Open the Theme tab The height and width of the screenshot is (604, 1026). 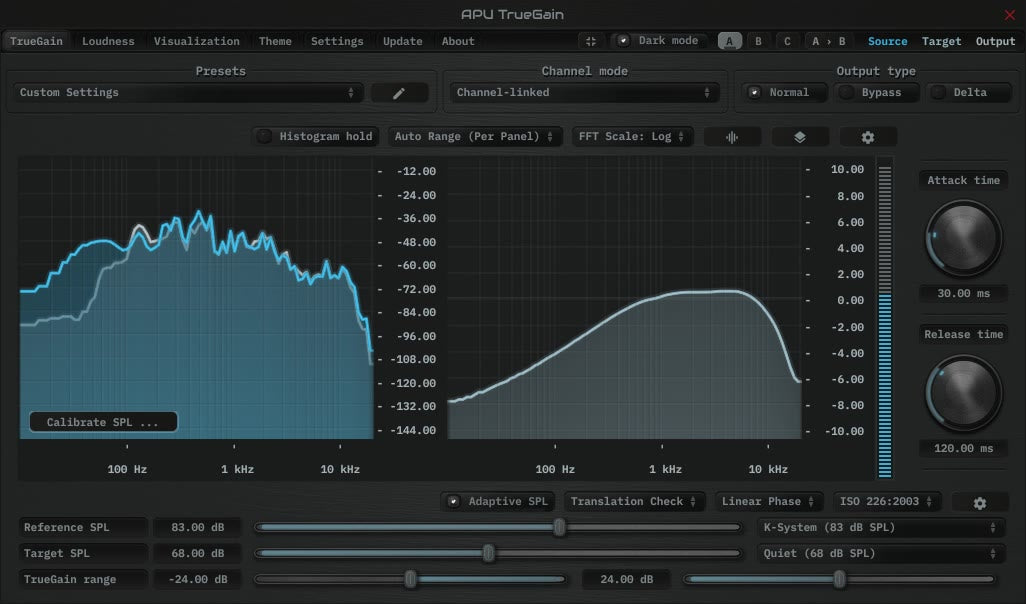click(x=275, y=41)
